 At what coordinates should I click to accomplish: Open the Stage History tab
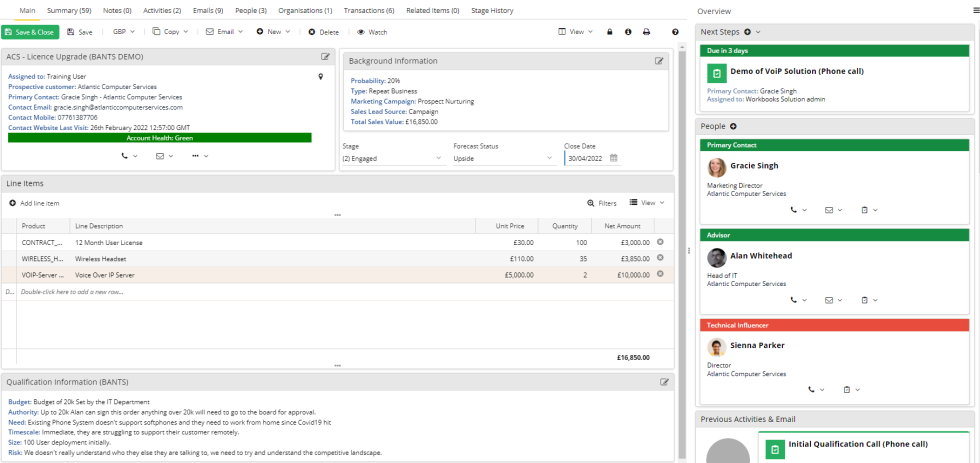(x=493, y=10)
